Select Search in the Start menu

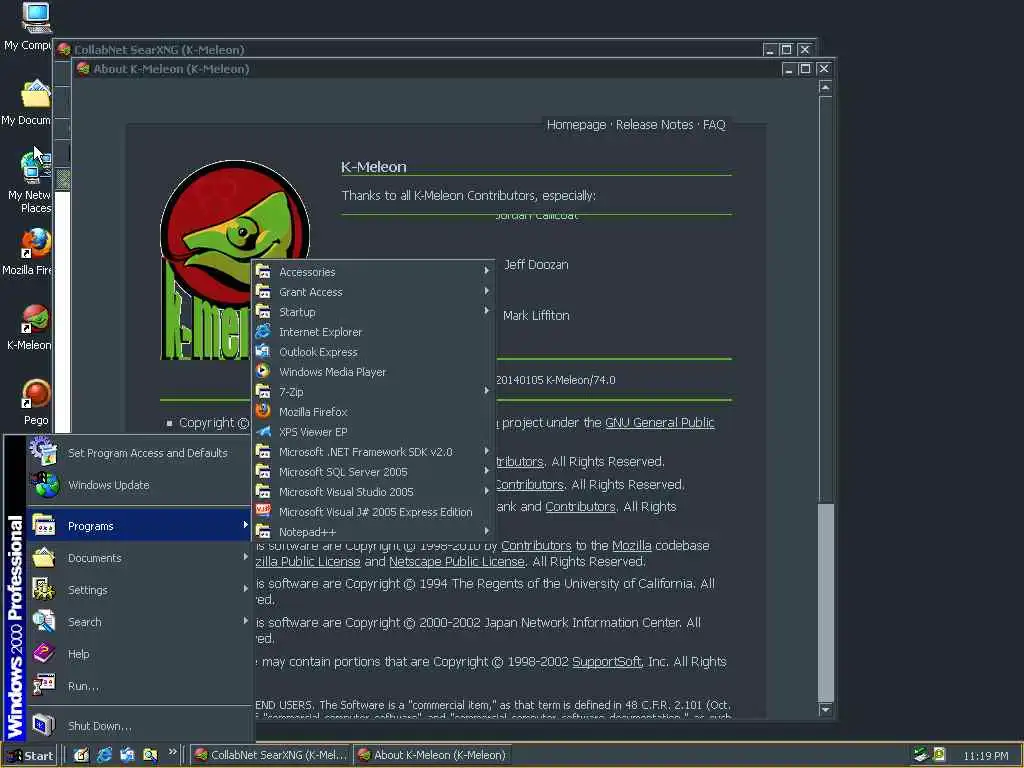click(139, 622)
